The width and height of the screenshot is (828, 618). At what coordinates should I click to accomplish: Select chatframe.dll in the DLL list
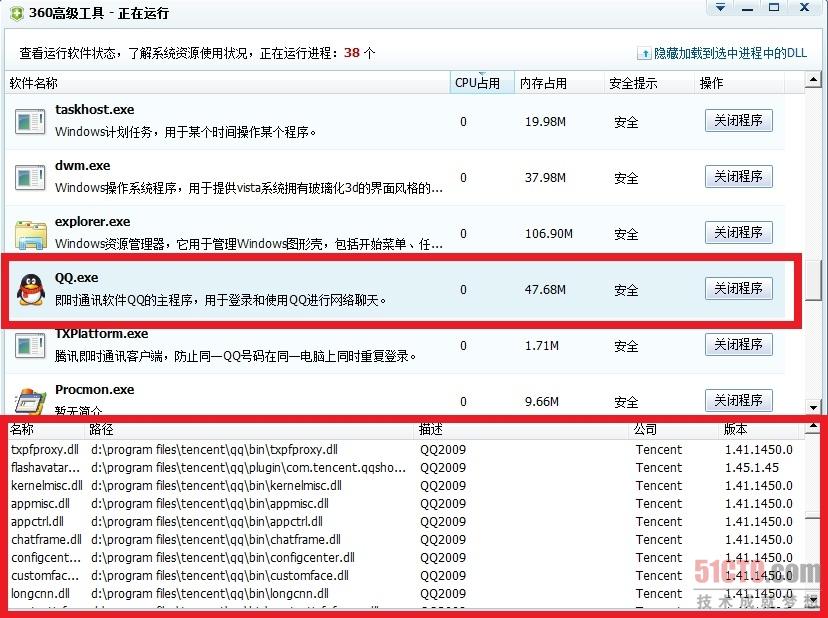pyautogui.click(x=46, y=540)
